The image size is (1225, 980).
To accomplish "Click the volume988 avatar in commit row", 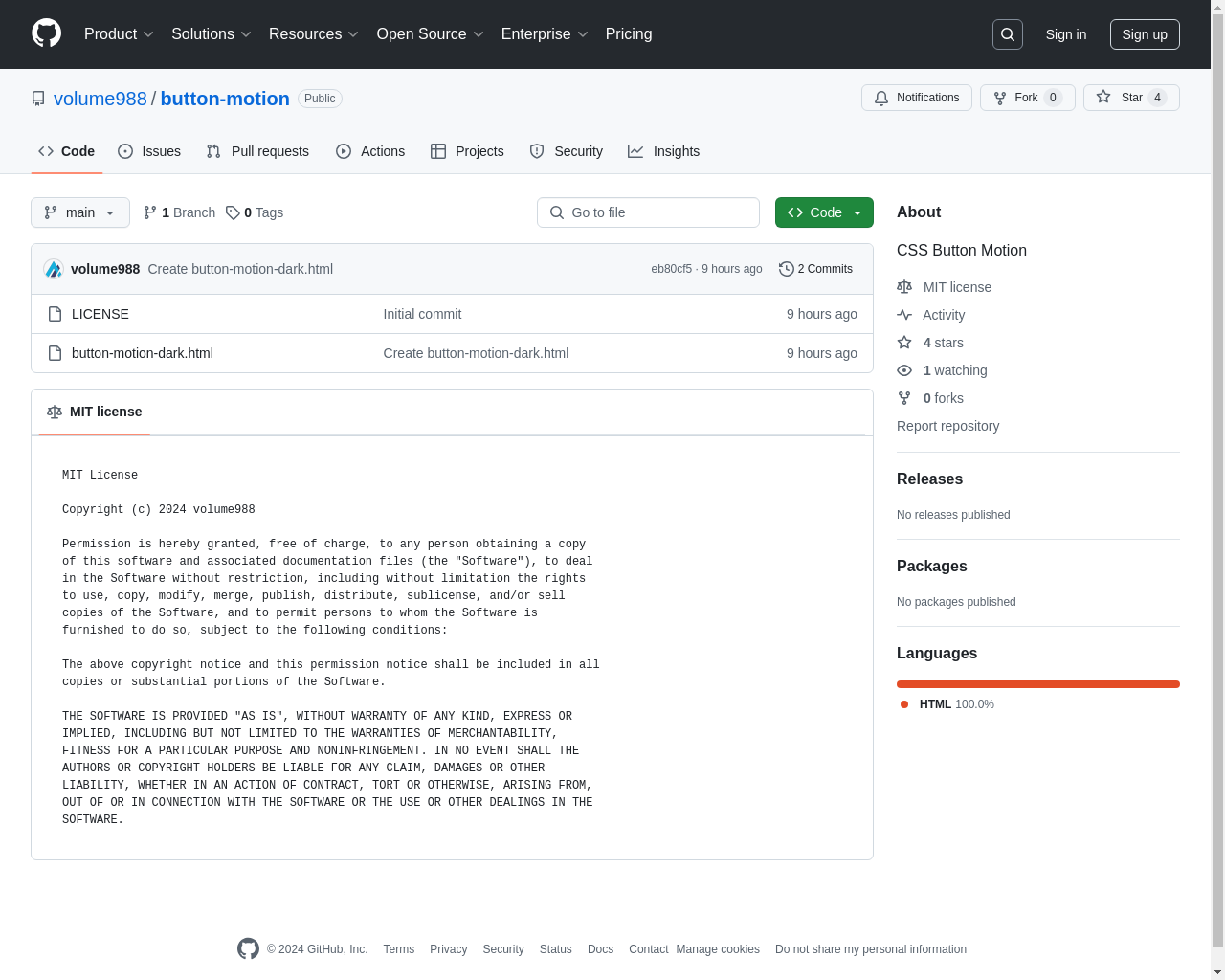I will tap(54, 269).
